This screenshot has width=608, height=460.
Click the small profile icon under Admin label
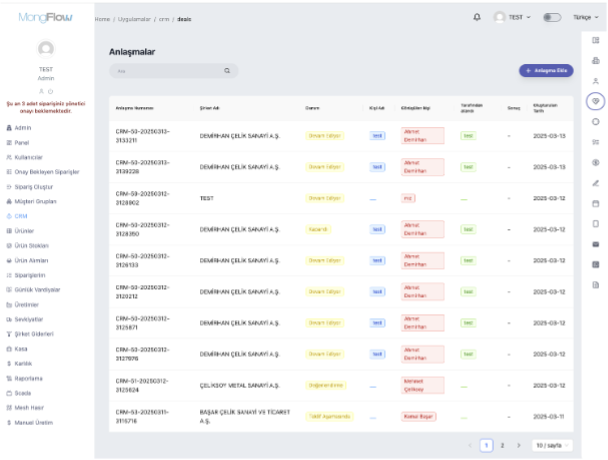[x=41, y=92]
